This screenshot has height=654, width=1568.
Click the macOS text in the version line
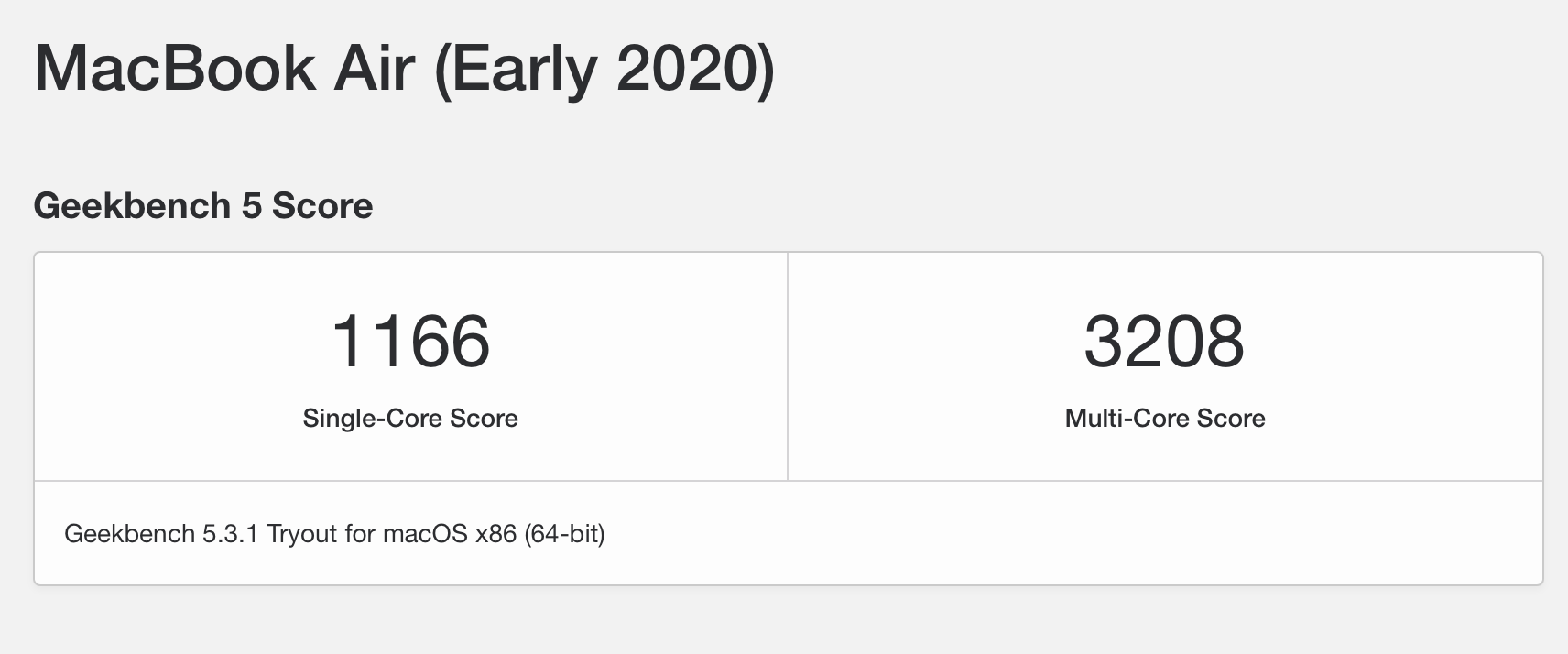[425, 533]
